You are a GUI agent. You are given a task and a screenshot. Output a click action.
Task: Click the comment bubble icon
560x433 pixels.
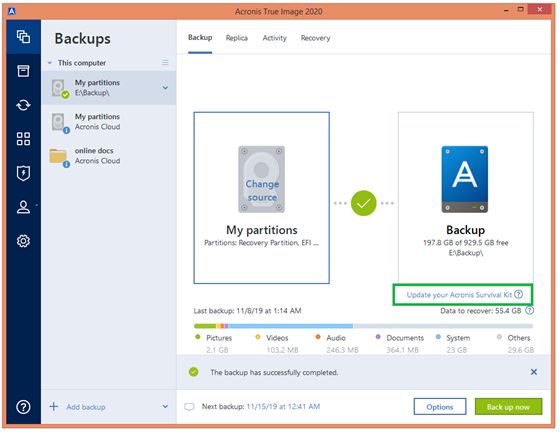189,407
